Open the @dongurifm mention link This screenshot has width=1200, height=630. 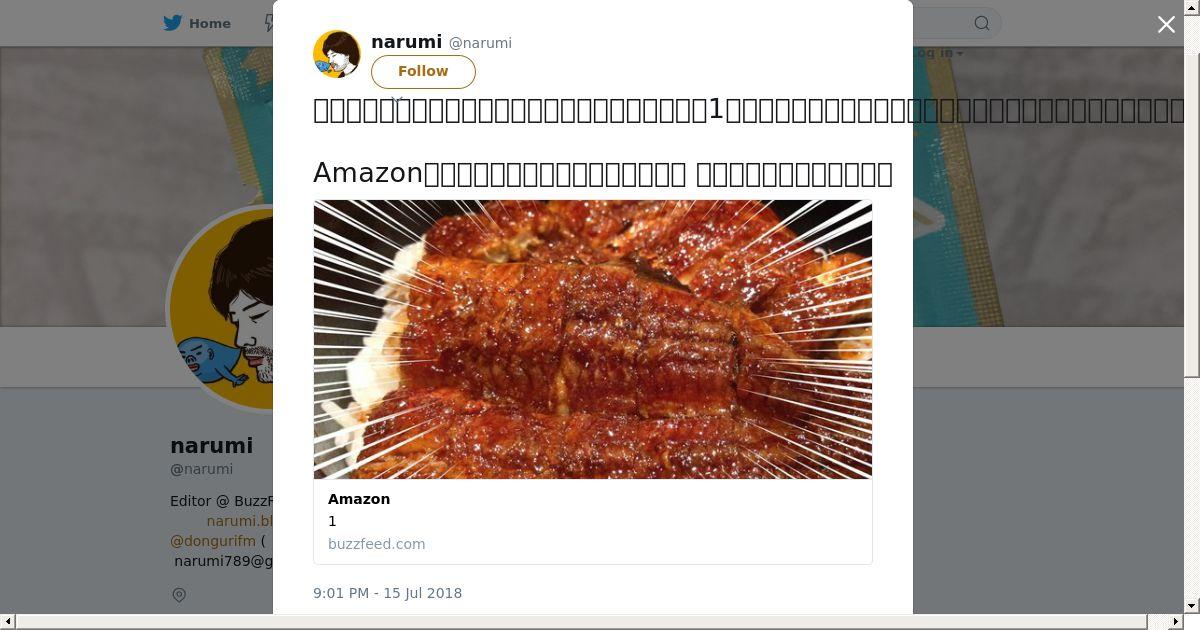[x=213, y=541]
